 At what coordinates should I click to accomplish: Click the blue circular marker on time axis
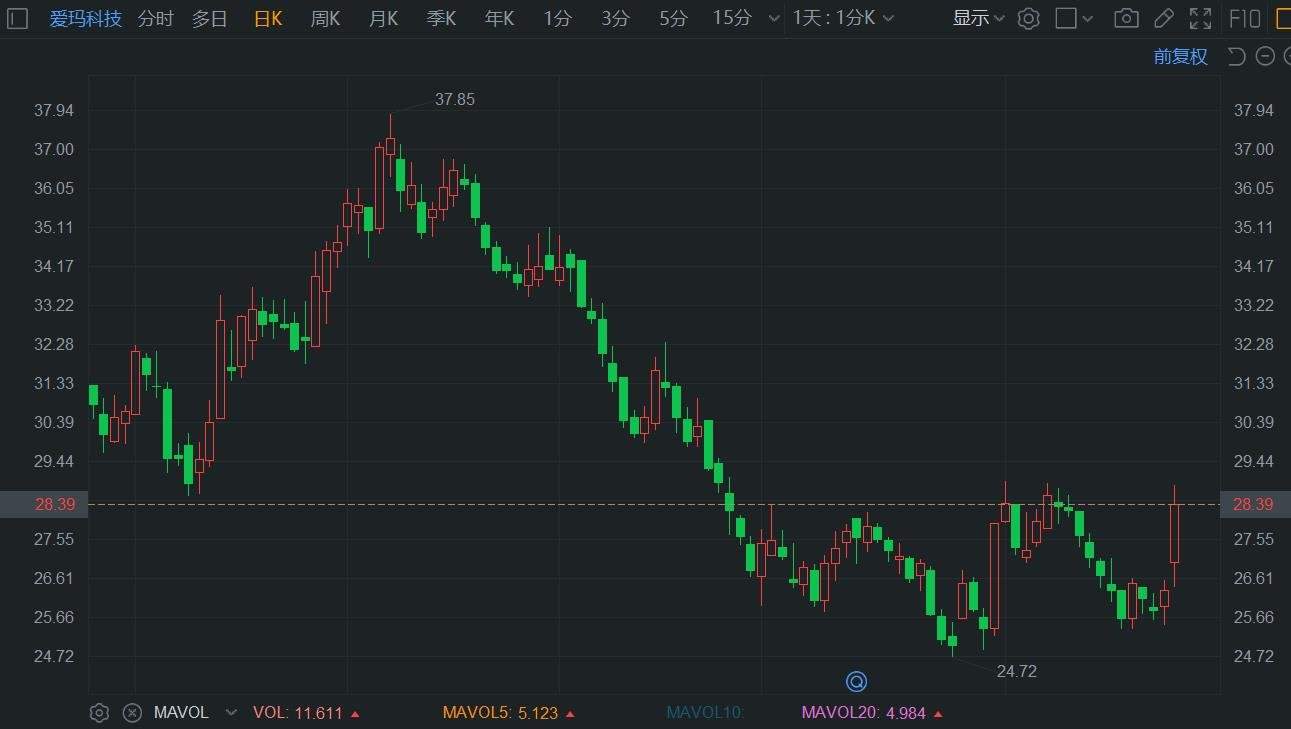(856, 682)
